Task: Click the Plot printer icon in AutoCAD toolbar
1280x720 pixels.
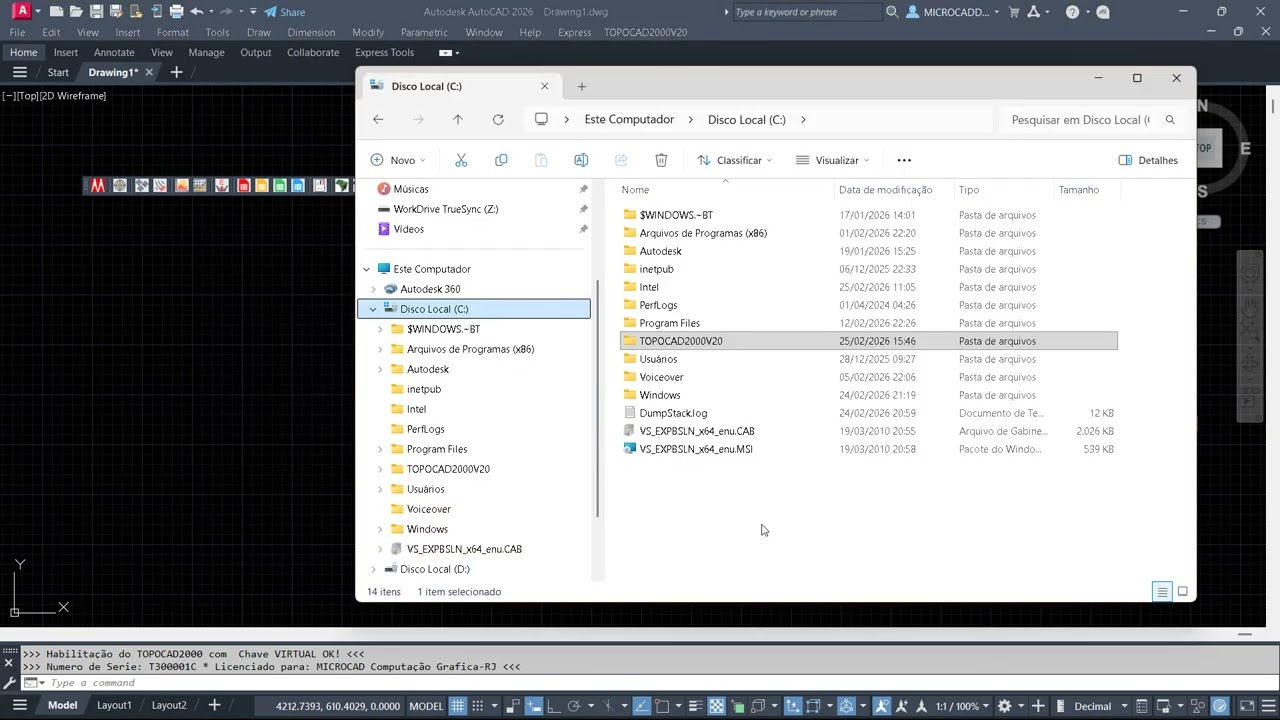Action: [176, 12]
